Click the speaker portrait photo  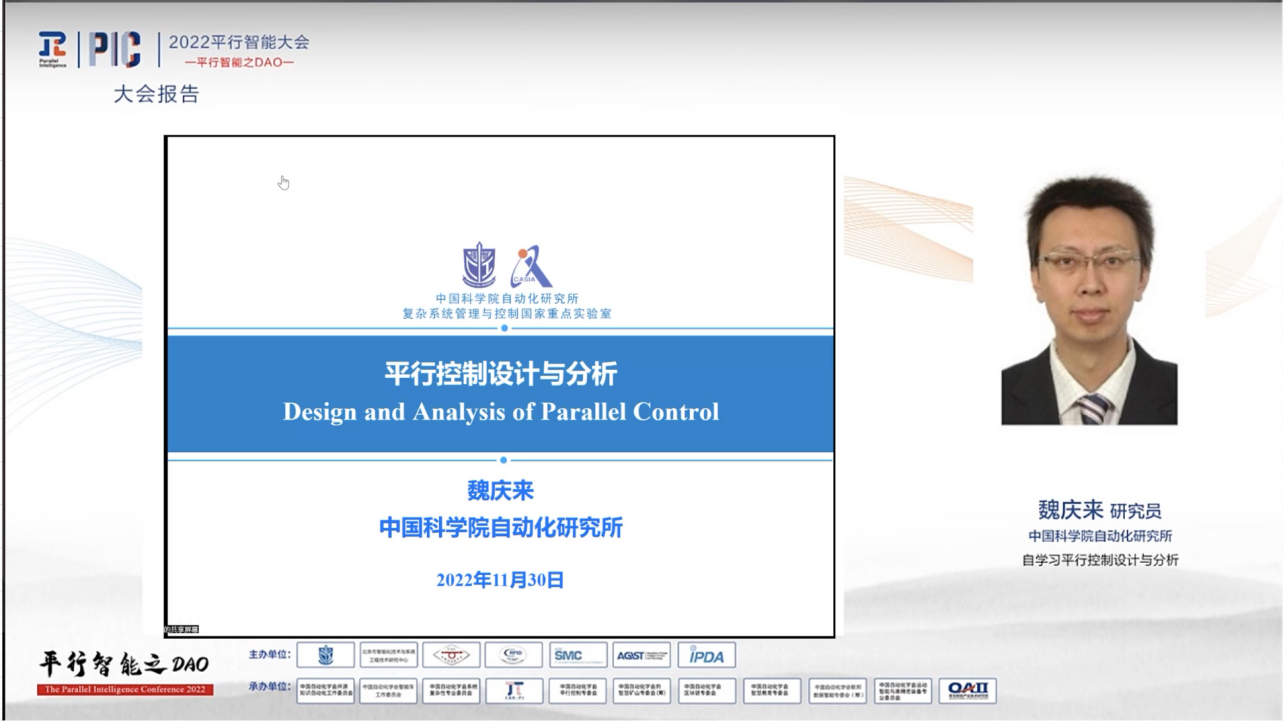point(1089,301)
